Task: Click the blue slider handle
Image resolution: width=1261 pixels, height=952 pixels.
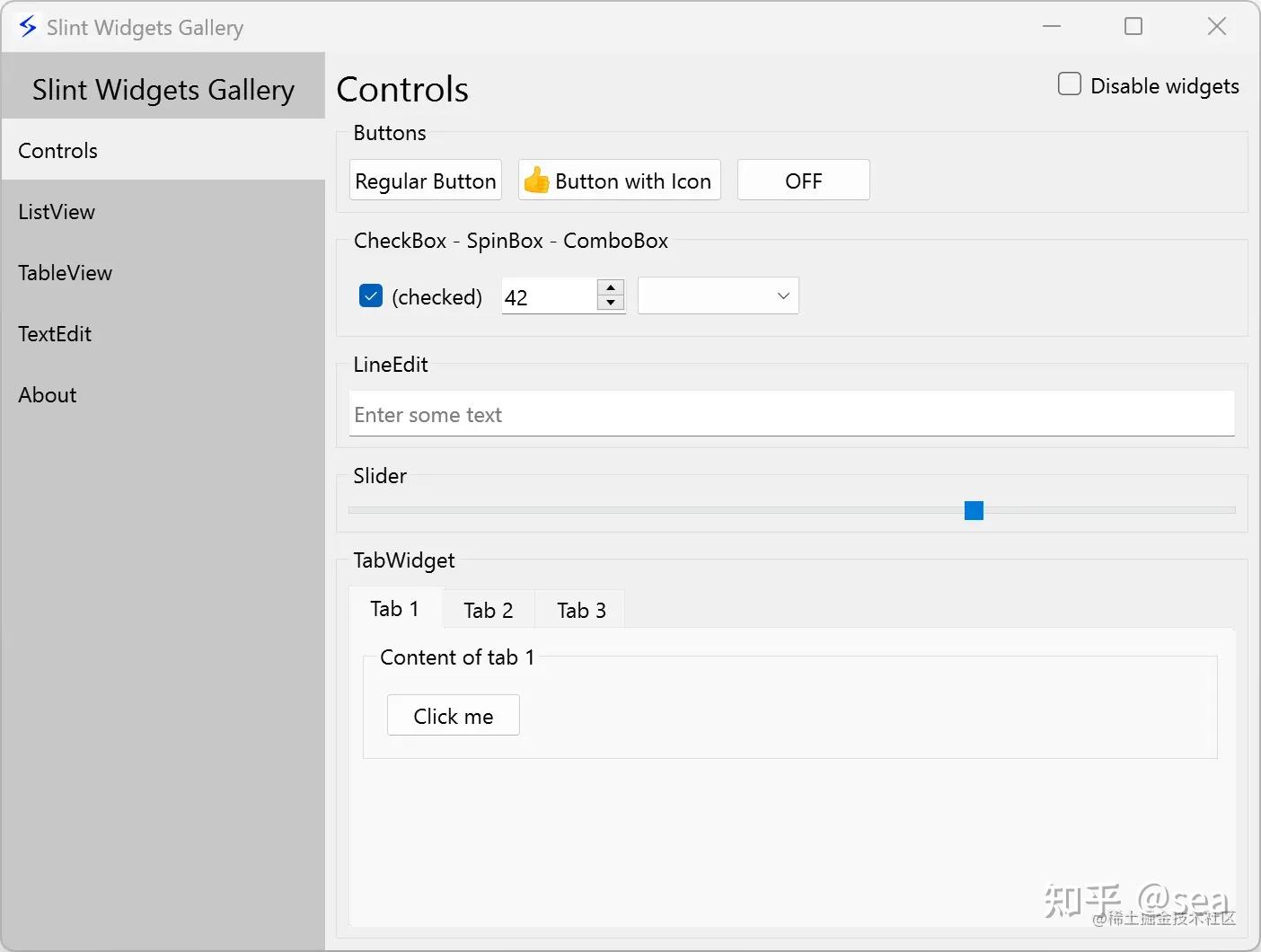Action: click(974, 511)
